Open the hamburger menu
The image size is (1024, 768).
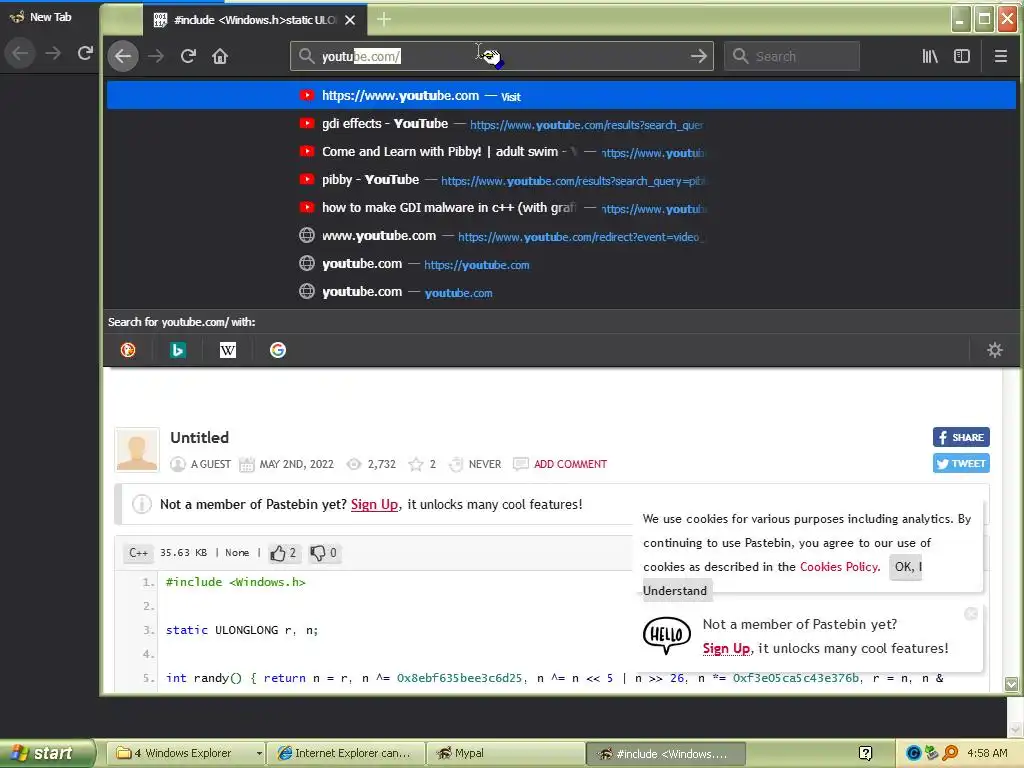pyautogui.click(x=1000, y=56)
